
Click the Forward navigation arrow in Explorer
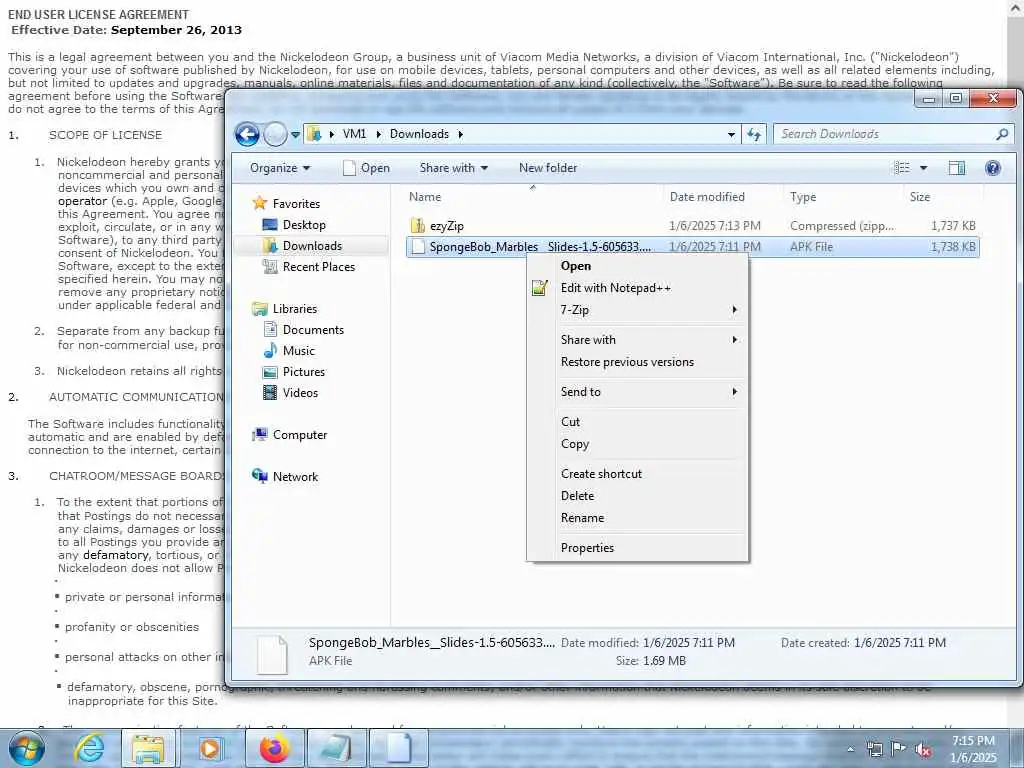coord(275,135)
